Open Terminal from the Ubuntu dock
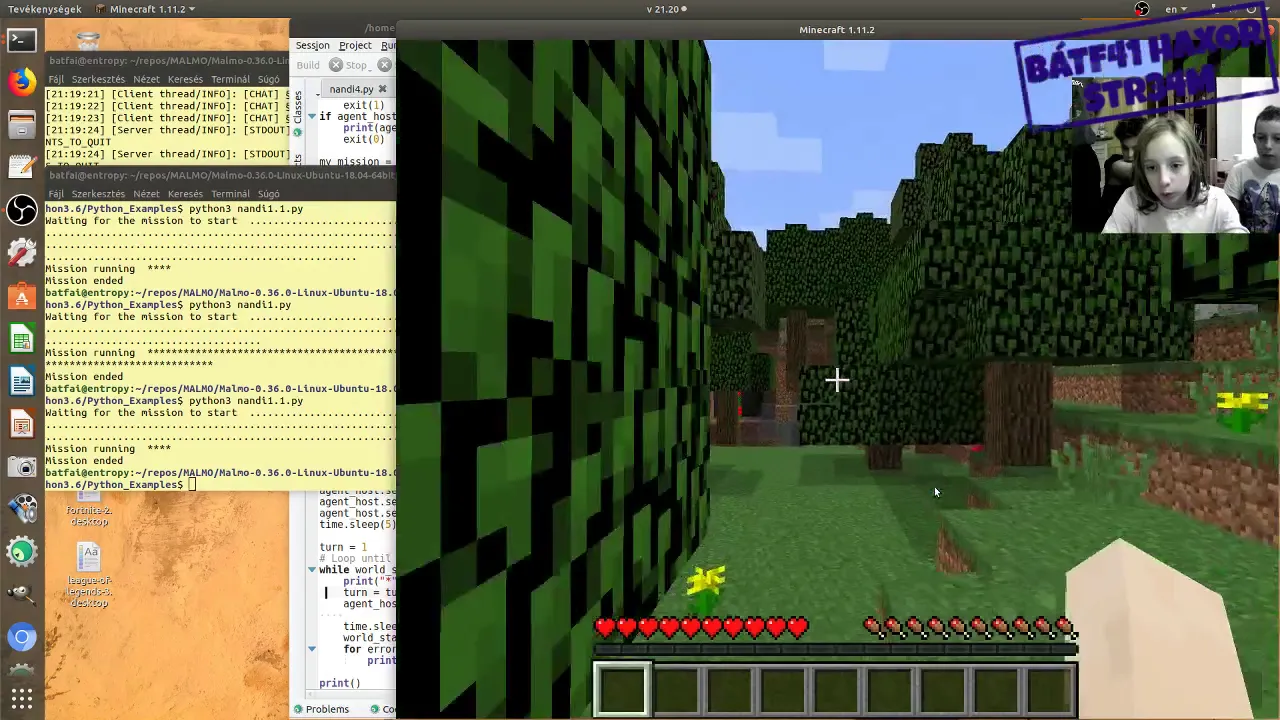Screen dimensions: 1280x720 [x=22, y=40]
